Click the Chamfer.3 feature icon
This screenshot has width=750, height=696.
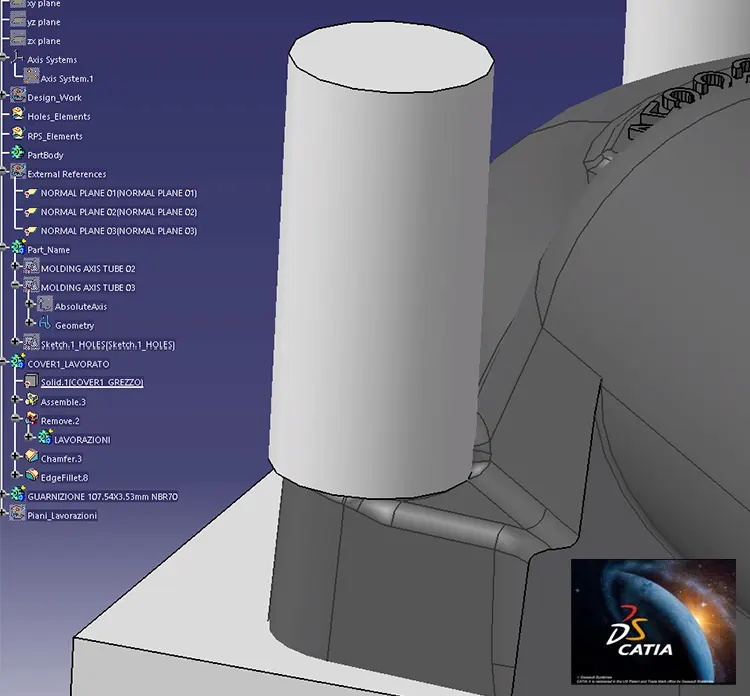pyautogui.click(x=32, y=457)
